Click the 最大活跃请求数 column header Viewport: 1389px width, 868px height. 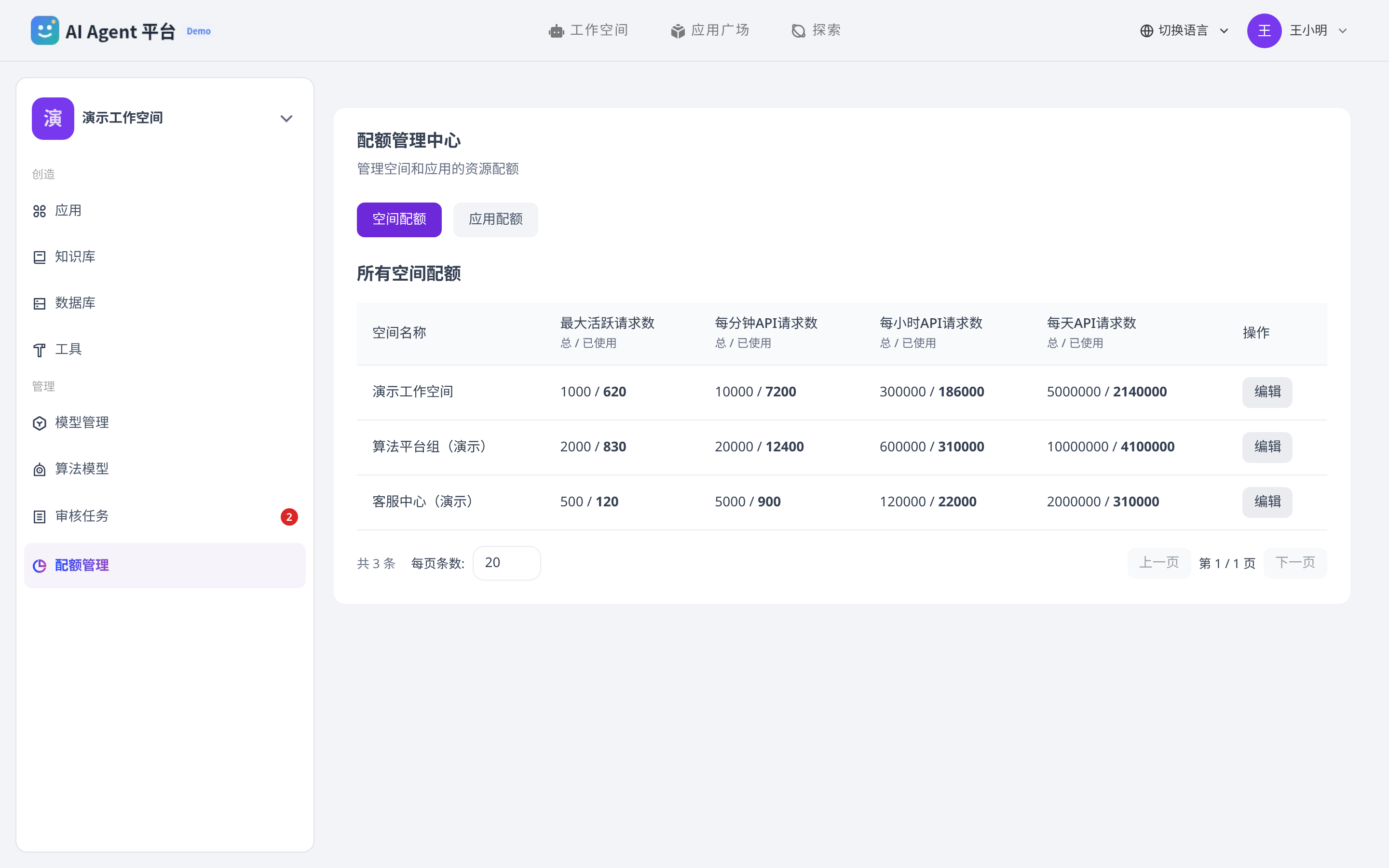point(607,323)
